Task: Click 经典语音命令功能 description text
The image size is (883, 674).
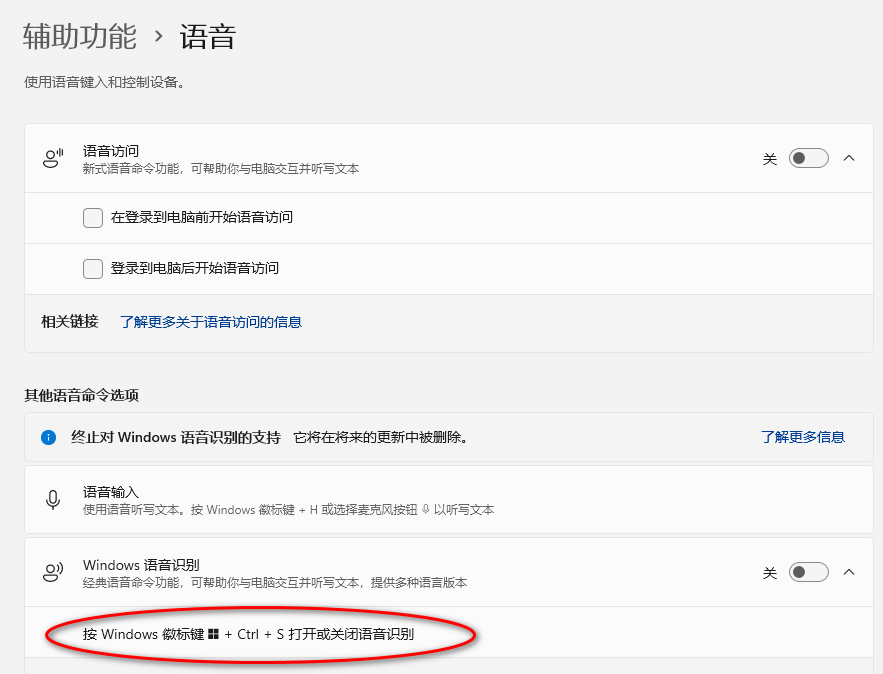Action: pyautogui.click(x=275, y=583)
